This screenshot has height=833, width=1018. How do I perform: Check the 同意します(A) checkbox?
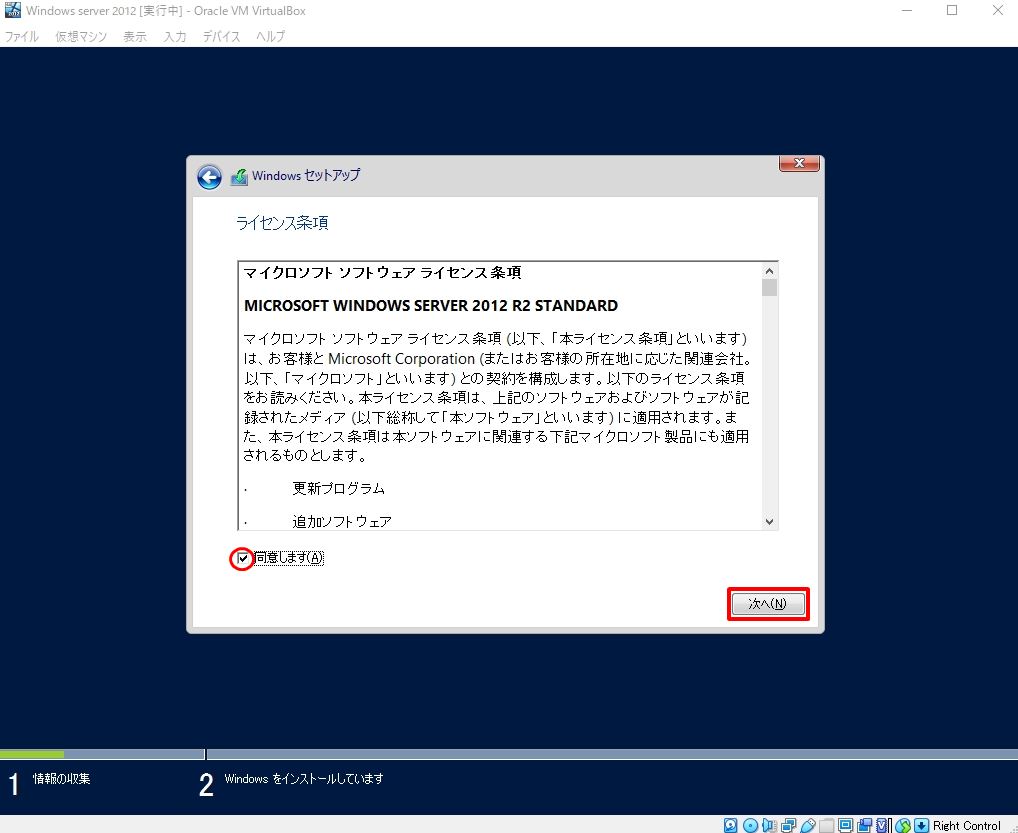pyautogui.click(x=243, y=558)
